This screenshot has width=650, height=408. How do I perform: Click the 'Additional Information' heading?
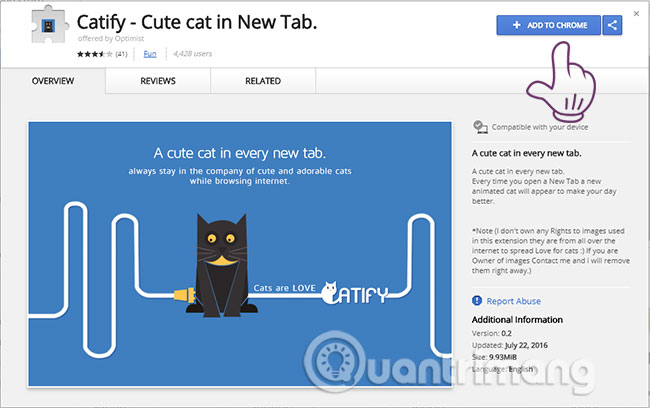[517, 320]
